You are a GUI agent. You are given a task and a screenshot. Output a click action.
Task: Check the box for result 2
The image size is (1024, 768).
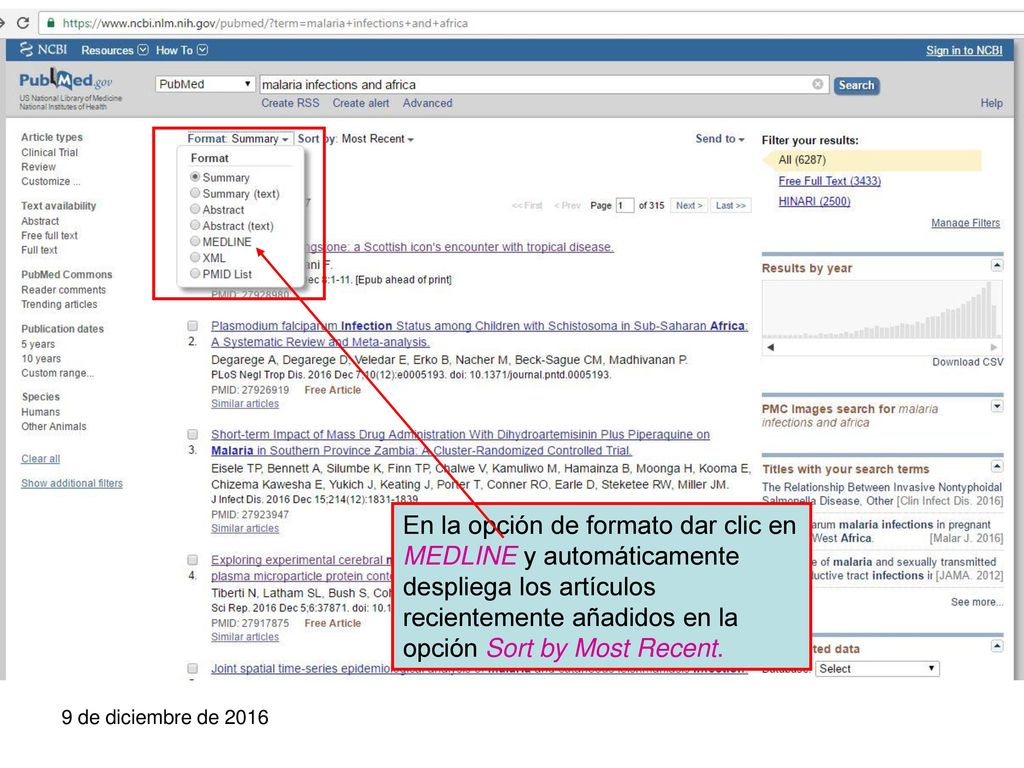point(193,325)
